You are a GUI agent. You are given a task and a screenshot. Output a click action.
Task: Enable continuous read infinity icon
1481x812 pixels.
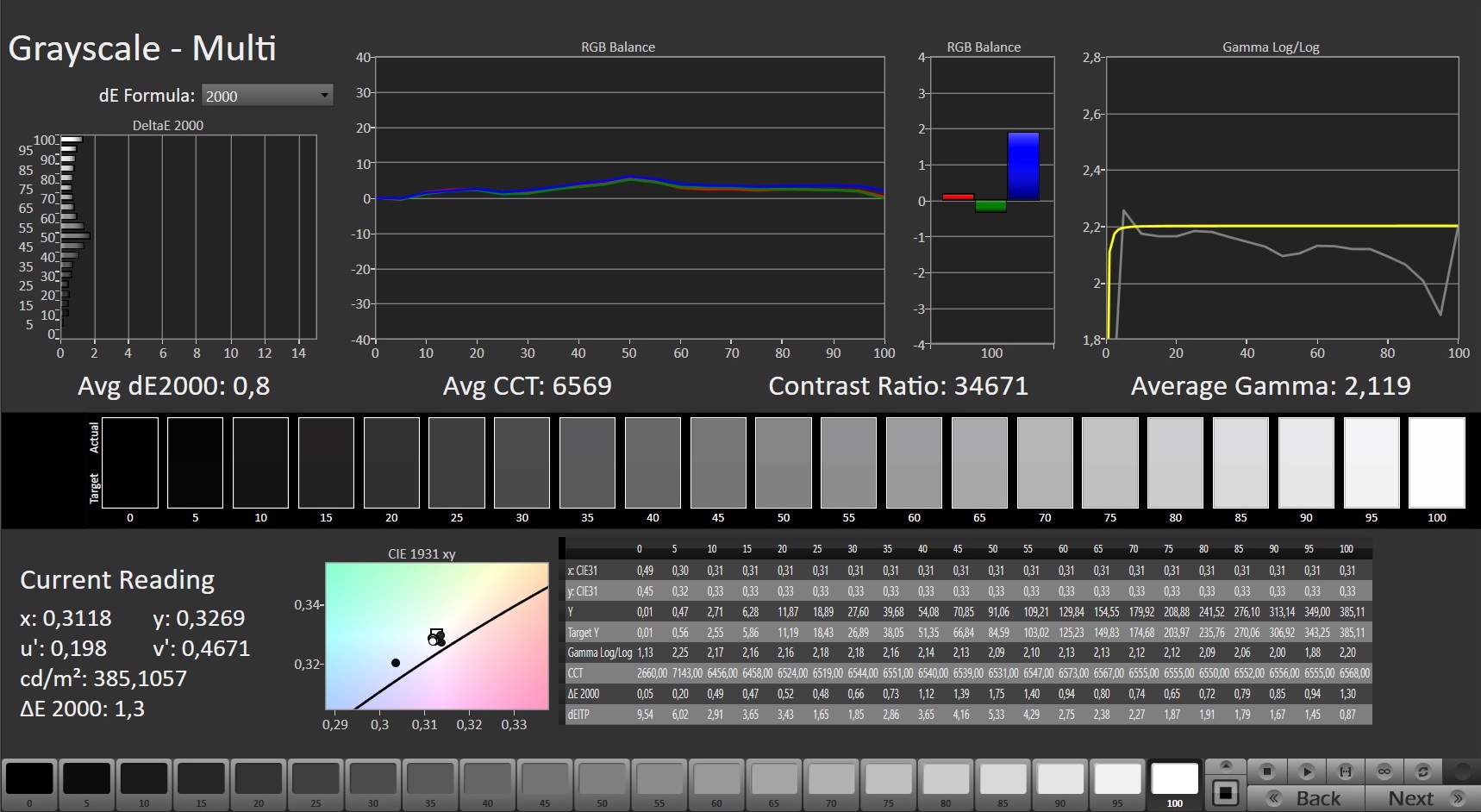pos(1384,771)
